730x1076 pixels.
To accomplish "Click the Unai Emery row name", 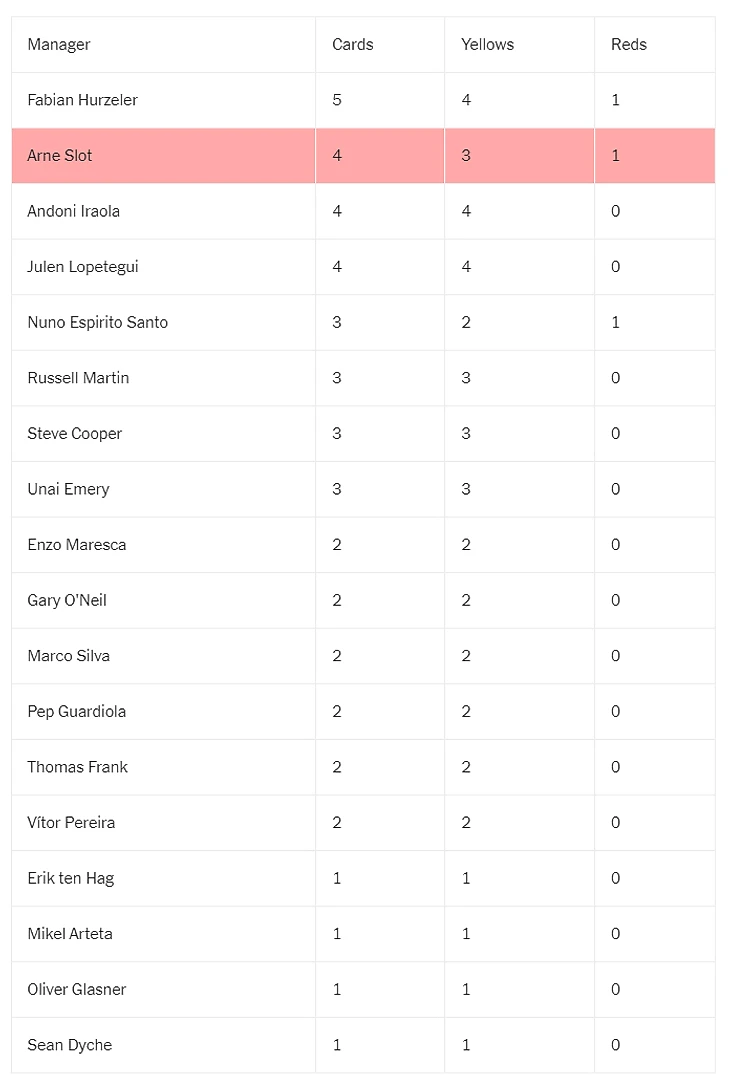I will (68, 489).
